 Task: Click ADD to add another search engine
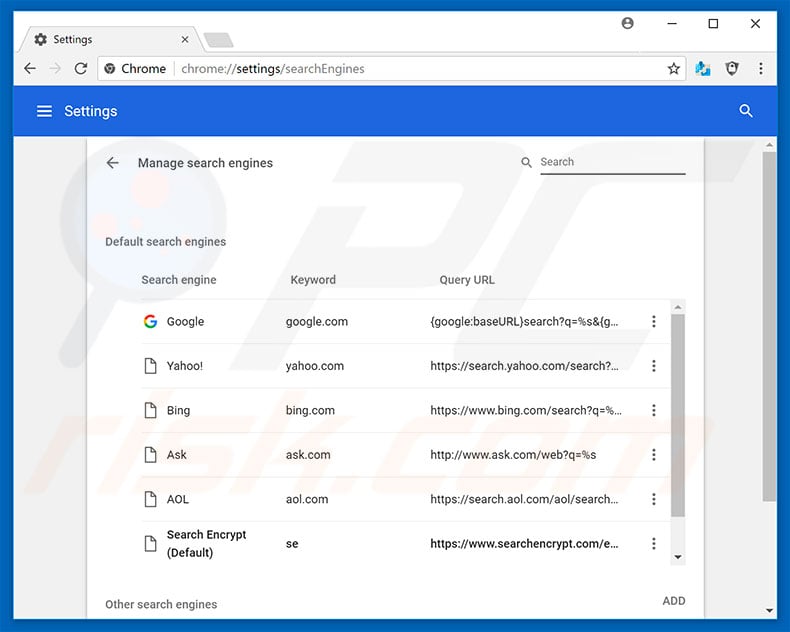click(x=674, y=601)
